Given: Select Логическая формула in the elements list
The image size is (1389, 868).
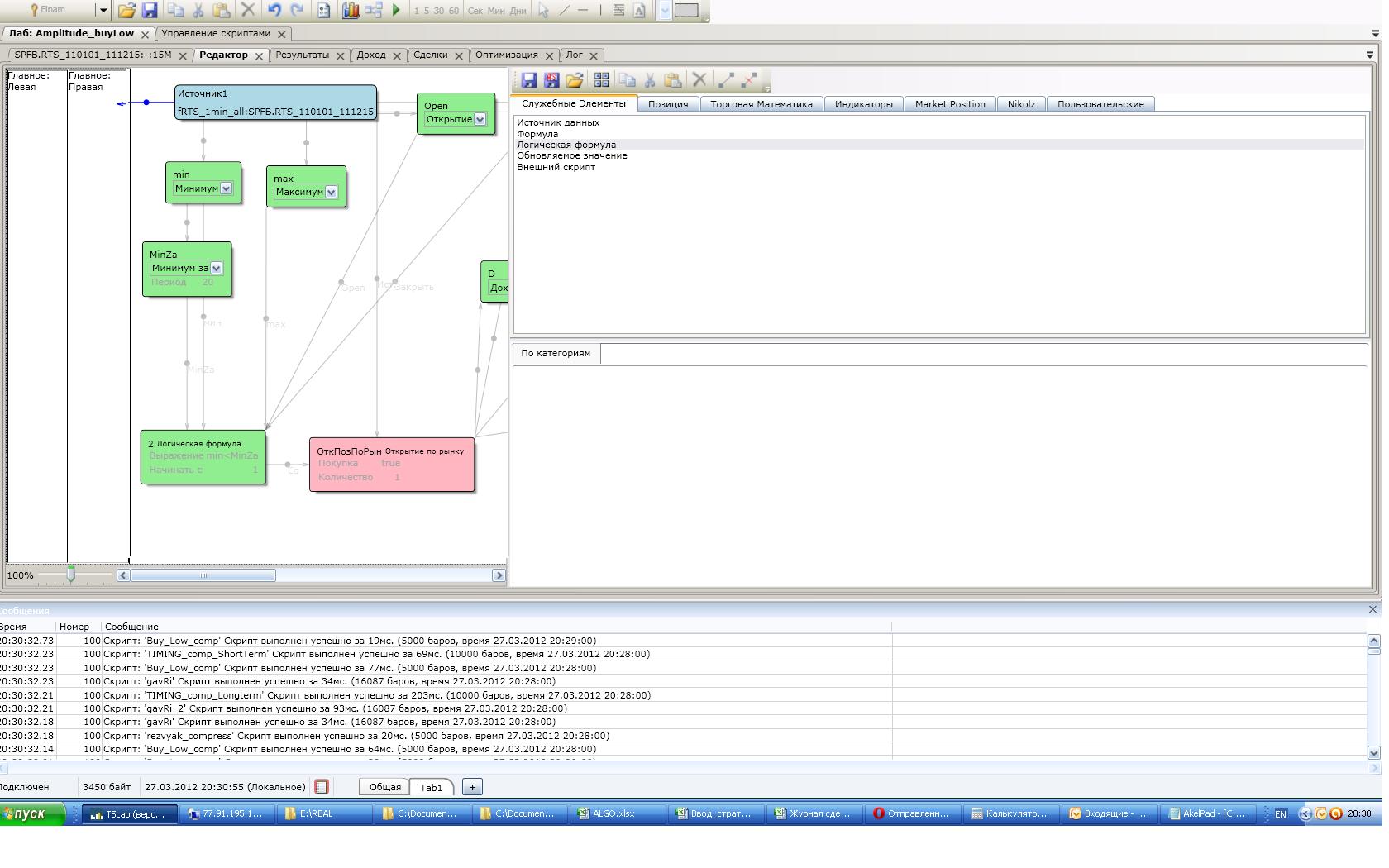Looking at the screenshot, I should tap(566, 145).
